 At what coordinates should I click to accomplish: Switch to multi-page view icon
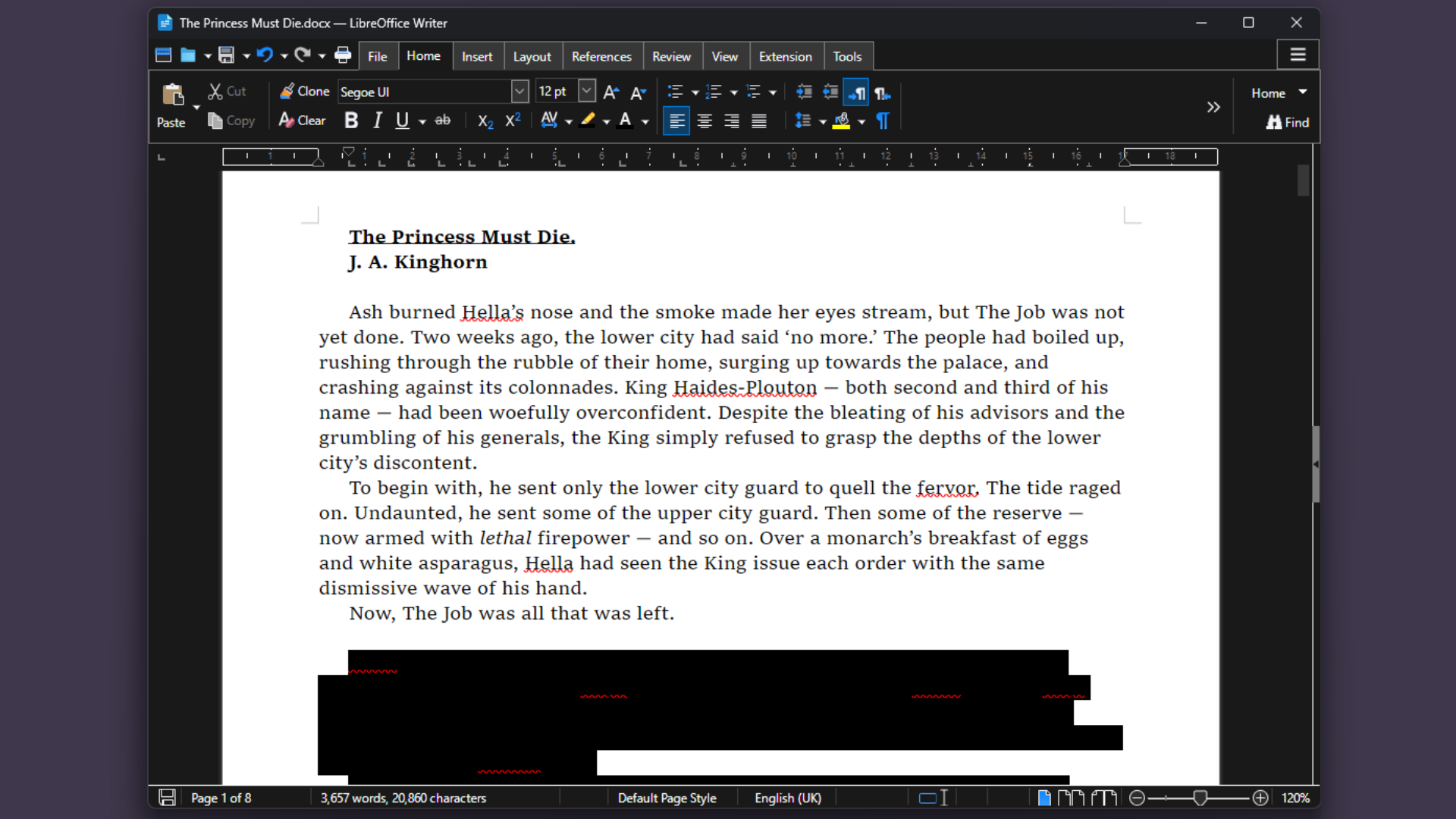(x=1072, y=797)
